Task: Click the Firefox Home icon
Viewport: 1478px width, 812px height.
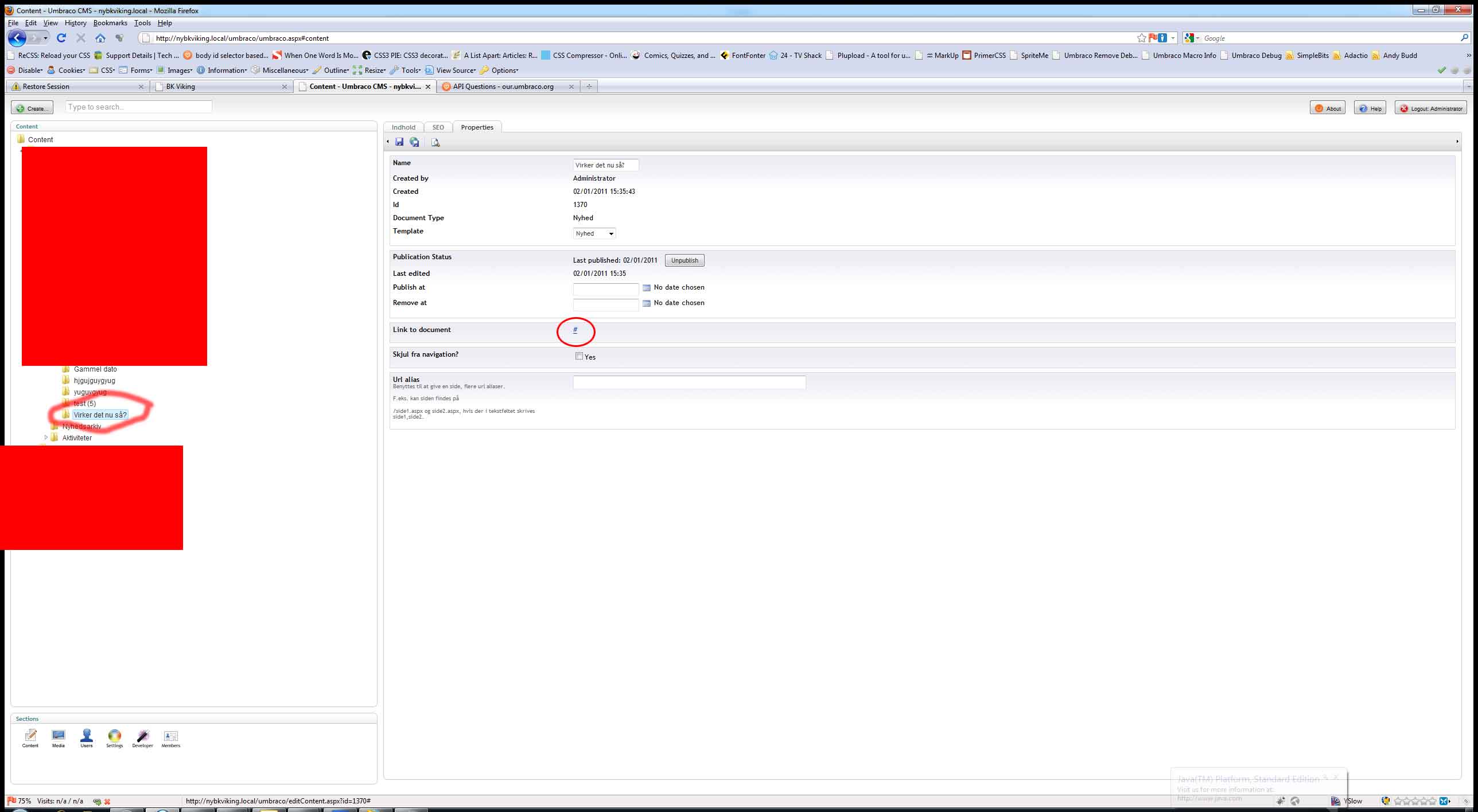Action: pos(100,38)
